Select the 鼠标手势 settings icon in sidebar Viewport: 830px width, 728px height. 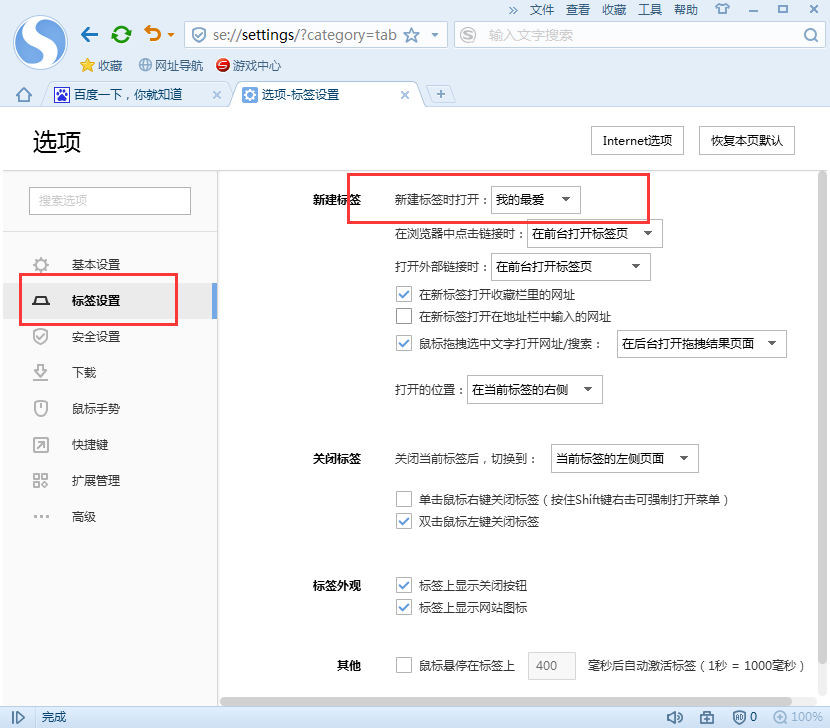[x=42, y=408]
